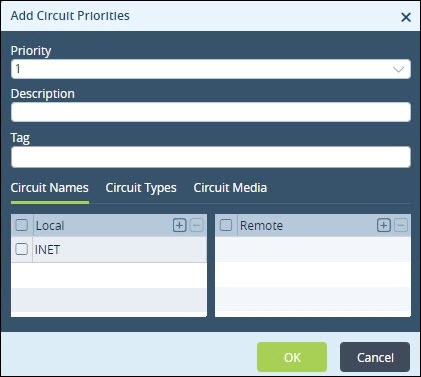Image resolution: width=421 pixels, height=377 pixels.
Task: Open the Priority dropdown chevron
Action: click(x=398, y=69)
